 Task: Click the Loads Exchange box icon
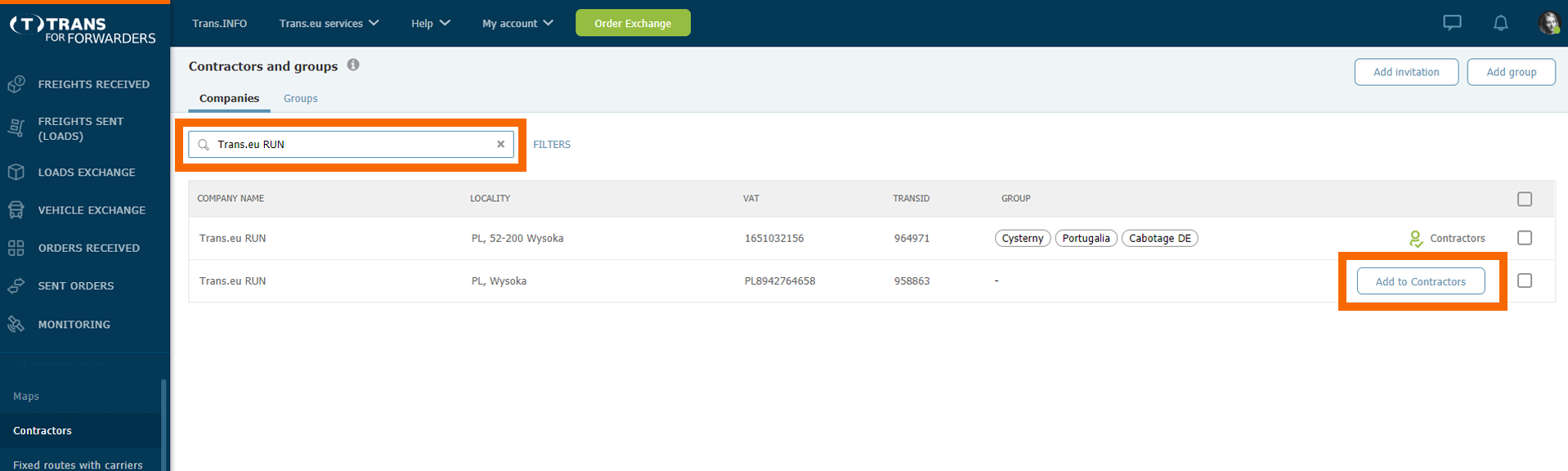pos(16,172)
